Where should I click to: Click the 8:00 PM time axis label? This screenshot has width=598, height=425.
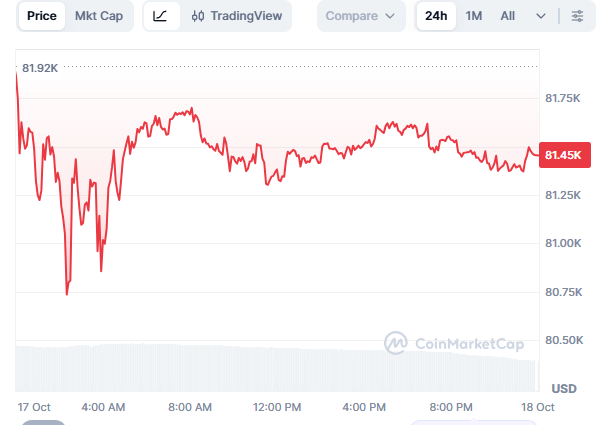[x=451, y=407]
